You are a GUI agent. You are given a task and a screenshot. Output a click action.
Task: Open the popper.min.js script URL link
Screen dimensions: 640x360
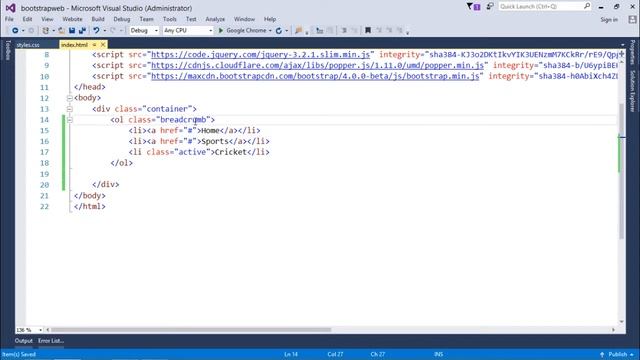(317, 65)
